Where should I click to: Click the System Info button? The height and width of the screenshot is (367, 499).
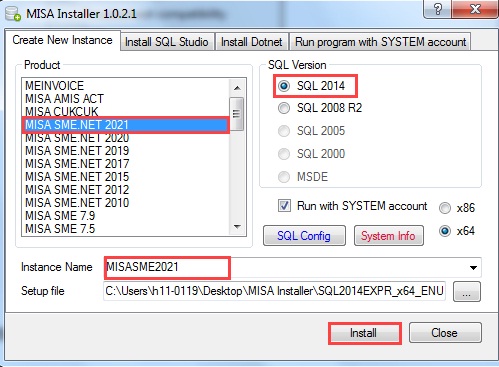[388, 236]
